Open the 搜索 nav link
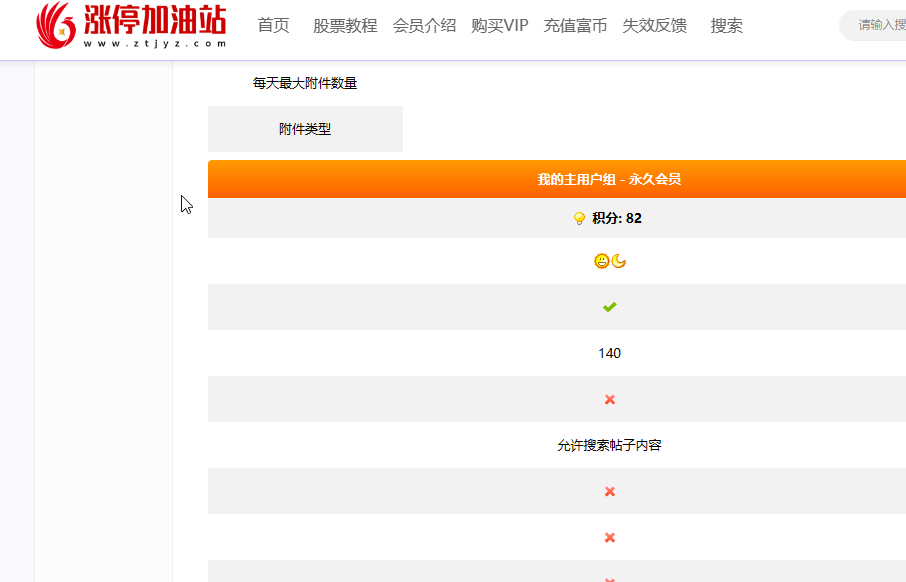This screenshot has height=582, width=906. click(x=726, y=25)
